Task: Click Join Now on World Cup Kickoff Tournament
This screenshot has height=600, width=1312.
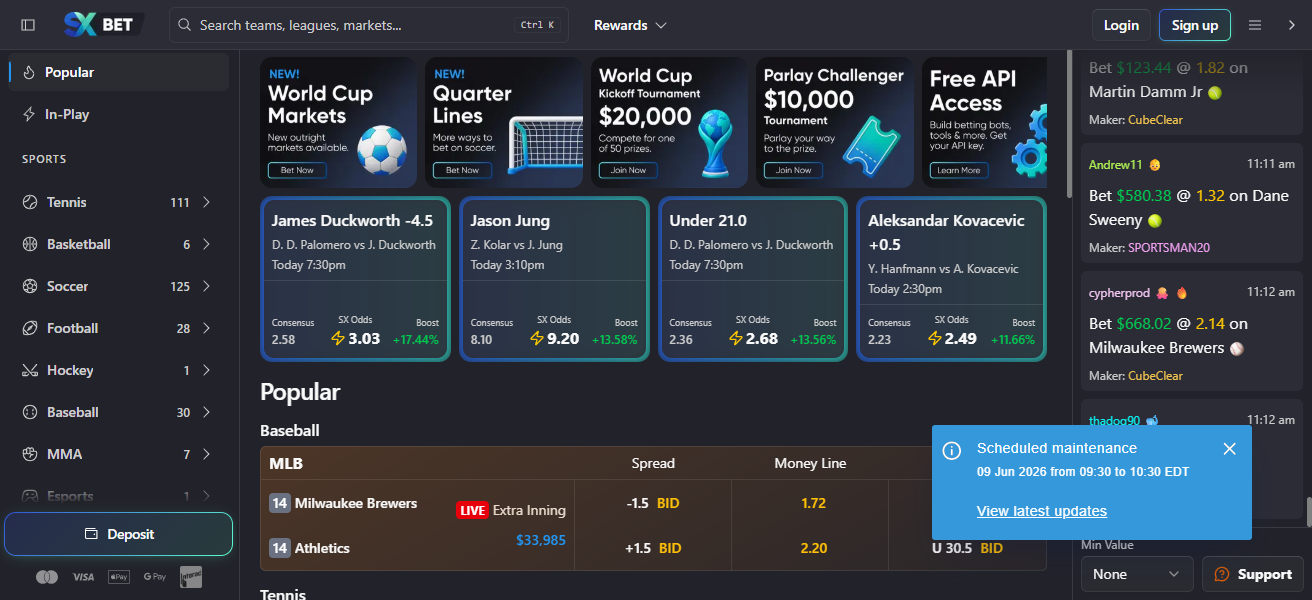Action: [x=628, y=170]
